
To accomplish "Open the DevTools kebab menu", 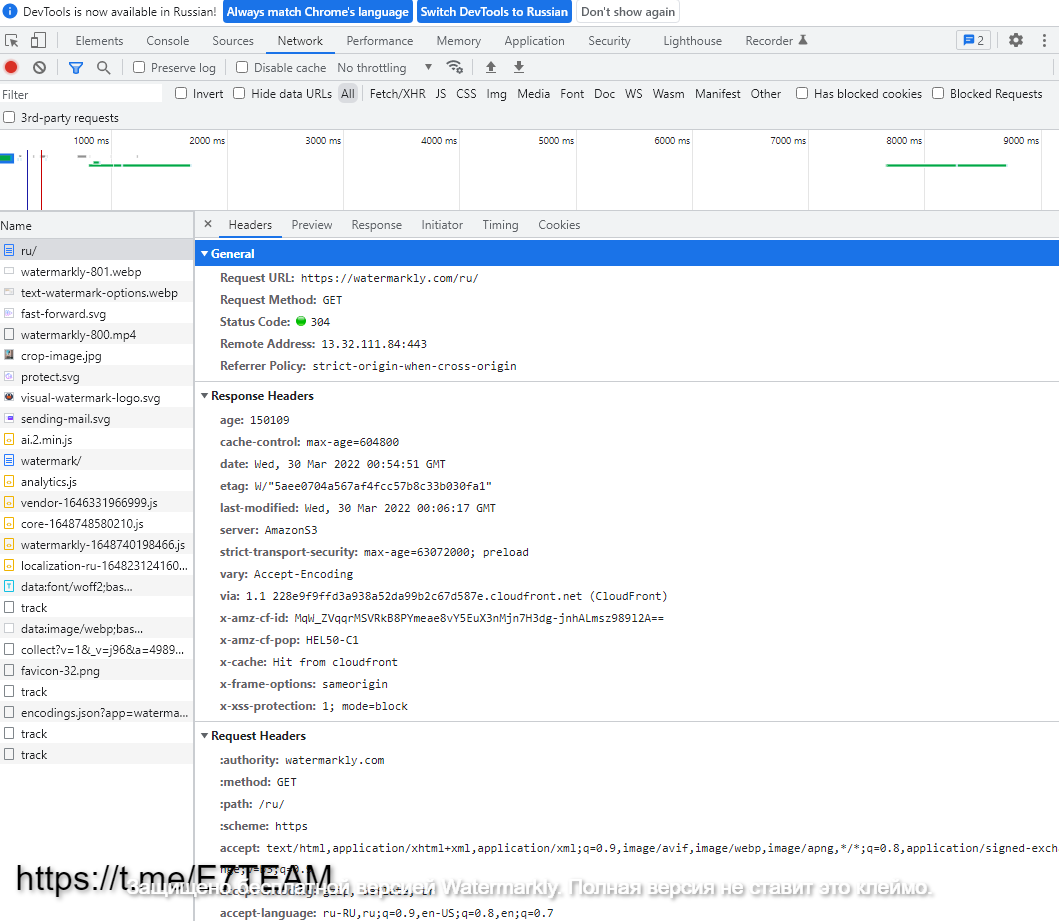I will coord(1044,41).
